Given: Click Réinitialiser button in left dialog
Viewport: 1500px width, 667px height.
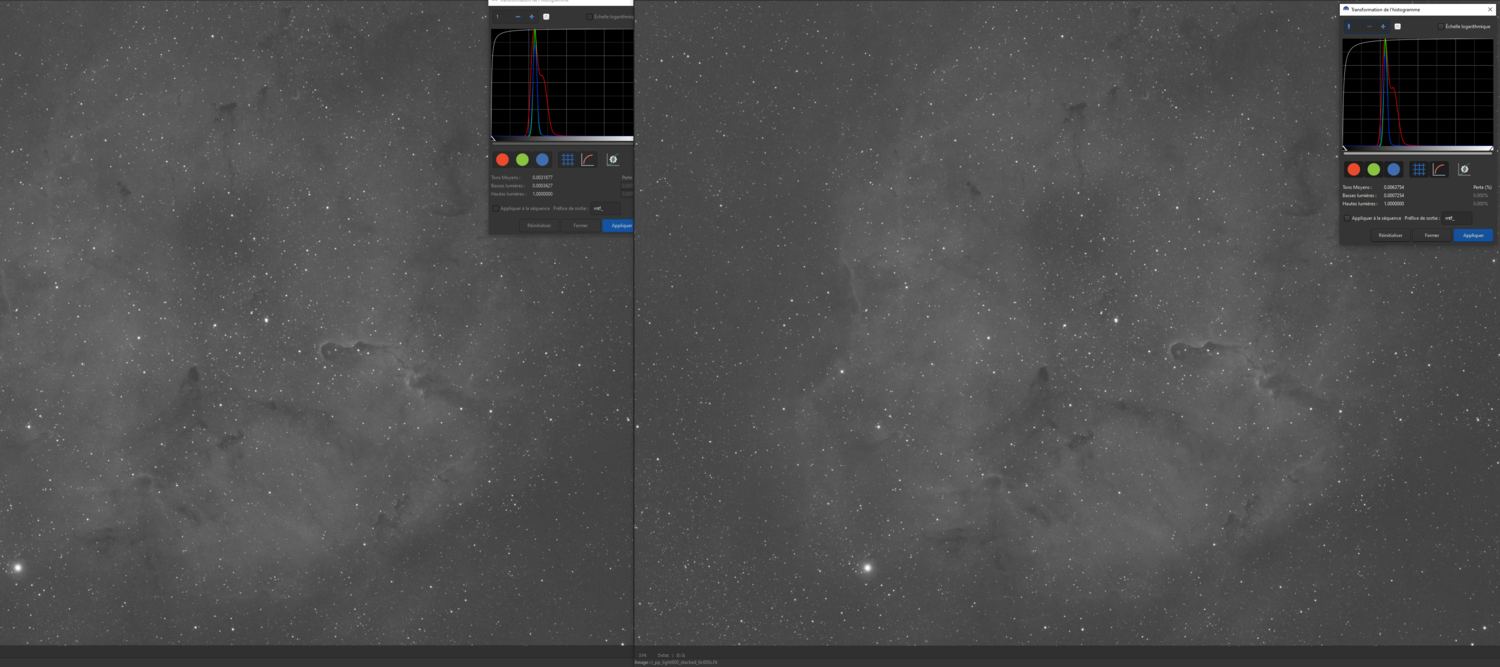Looking at the screenshot, I should pos(539,225).
